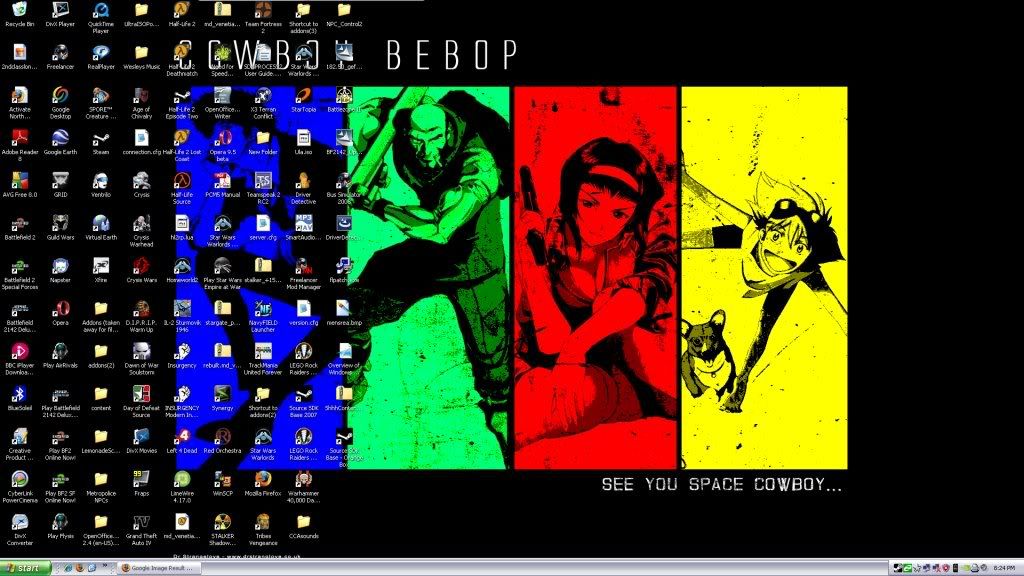This screenshot has width=1024, height=576.
Task: Switch to Google Image Result taskbar window
Action: tap(159, 568)
